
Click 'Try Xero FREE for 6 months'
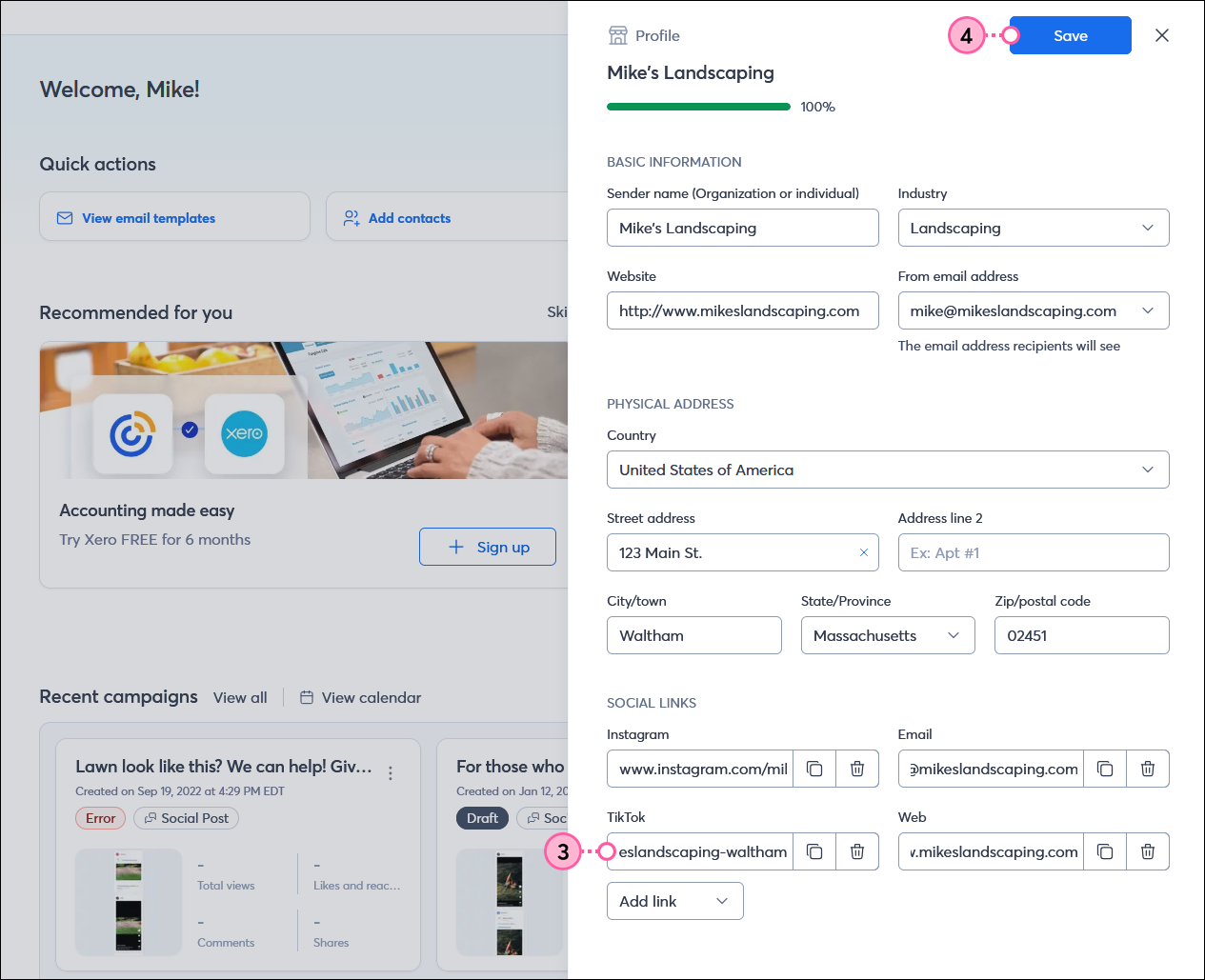(155, 539)
